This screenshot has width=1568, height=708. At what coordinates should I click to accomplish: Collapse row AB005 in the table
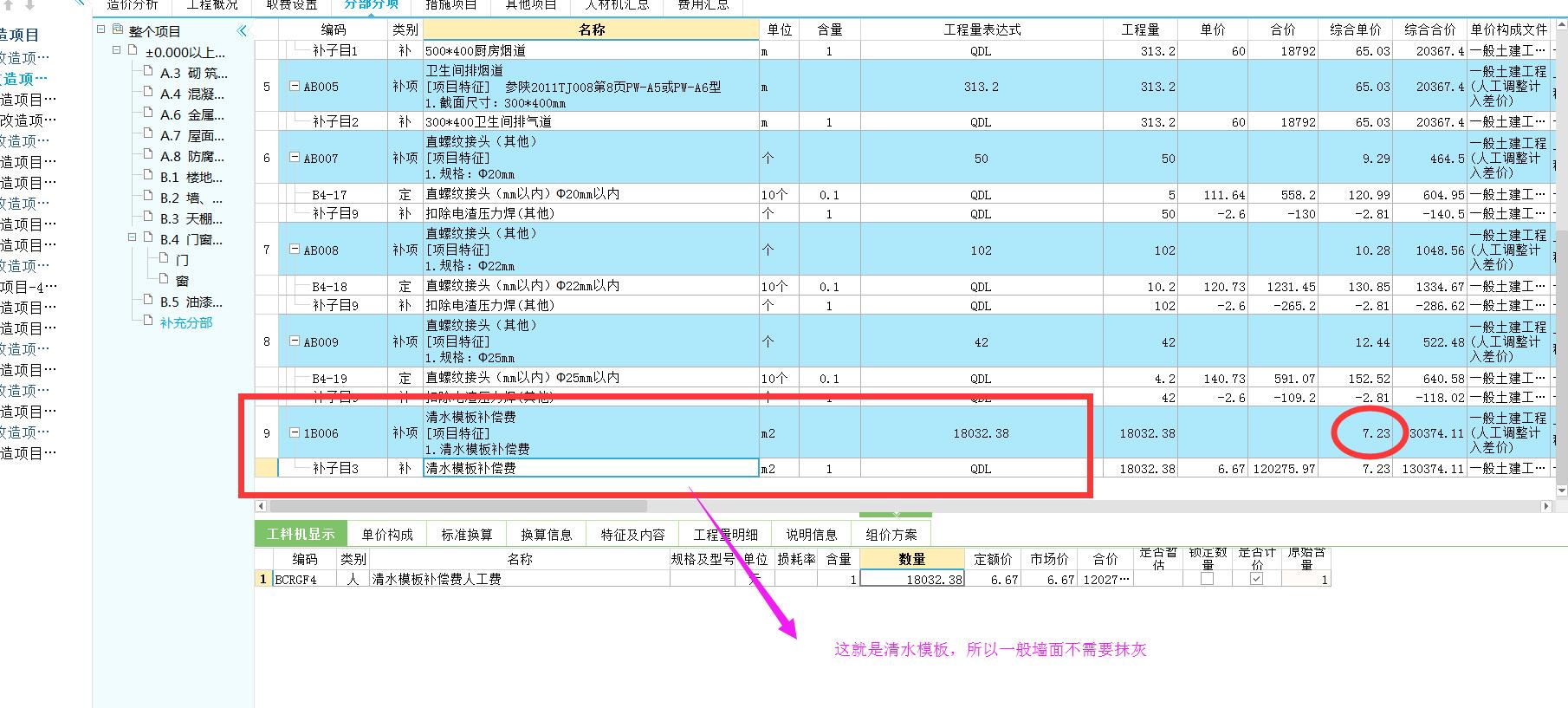click(x=294, y=87)
